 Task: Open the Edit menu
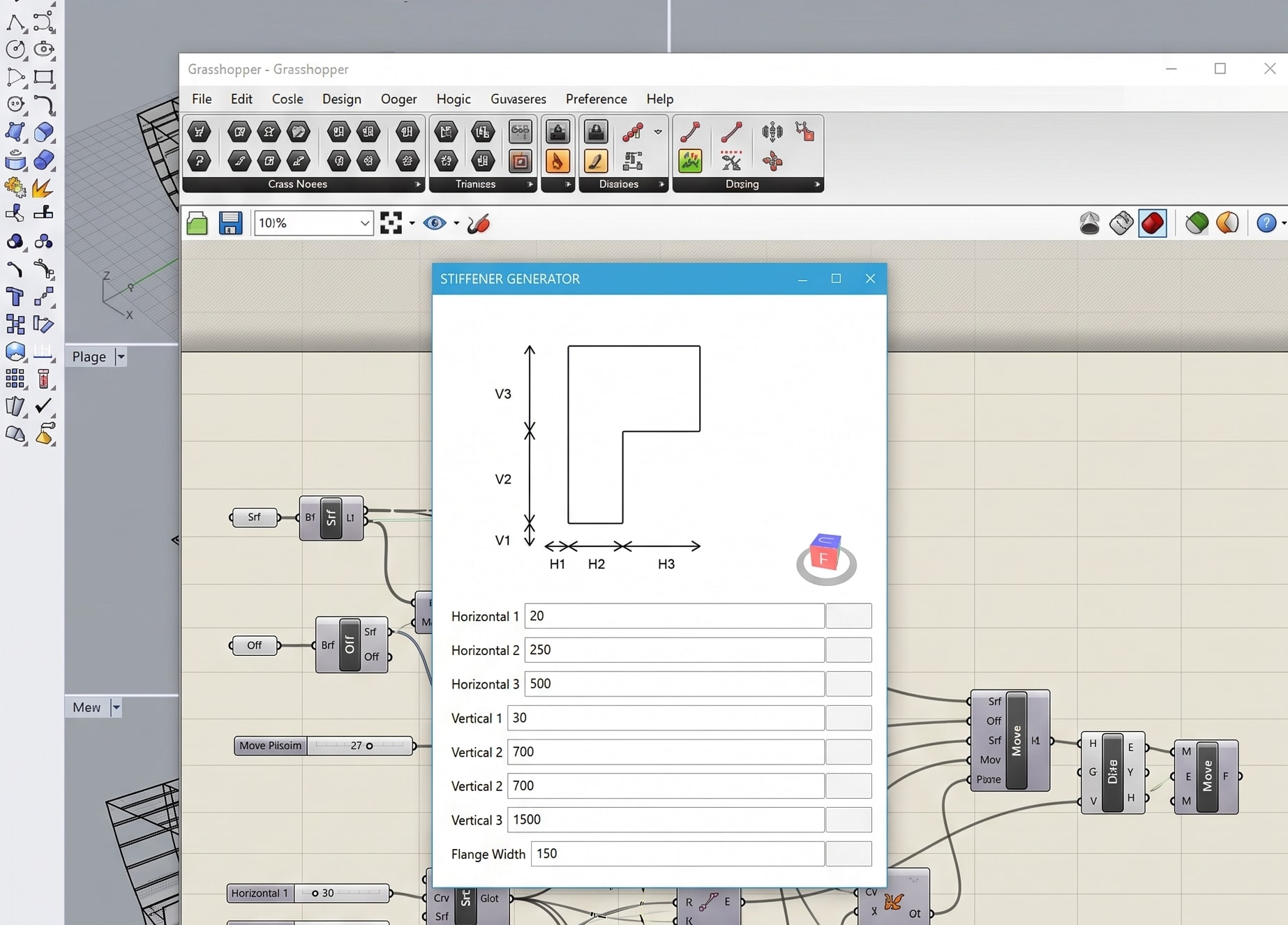(241, 99)
